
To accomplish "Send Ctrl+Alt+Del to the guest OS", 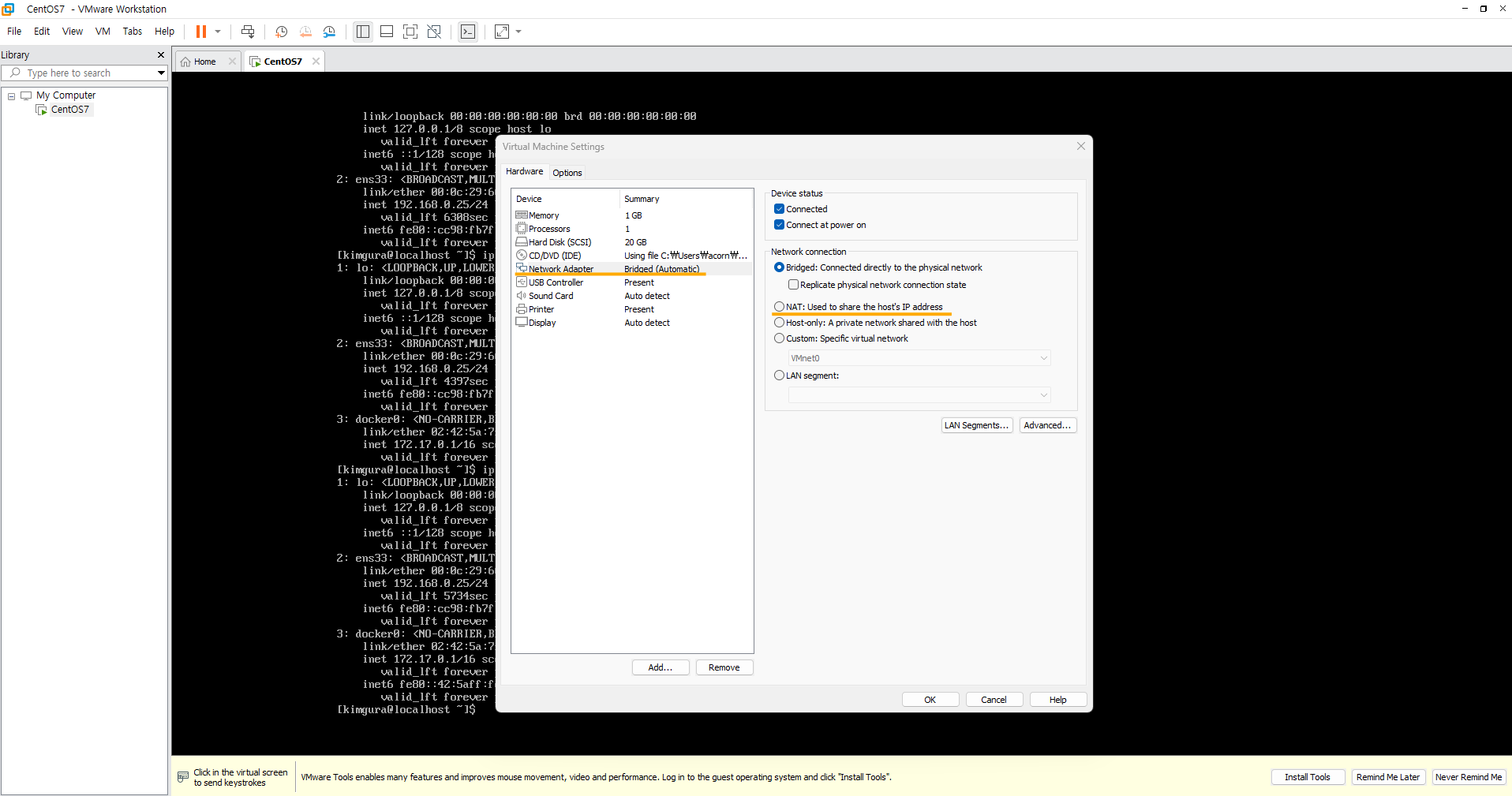I will 248,32.
